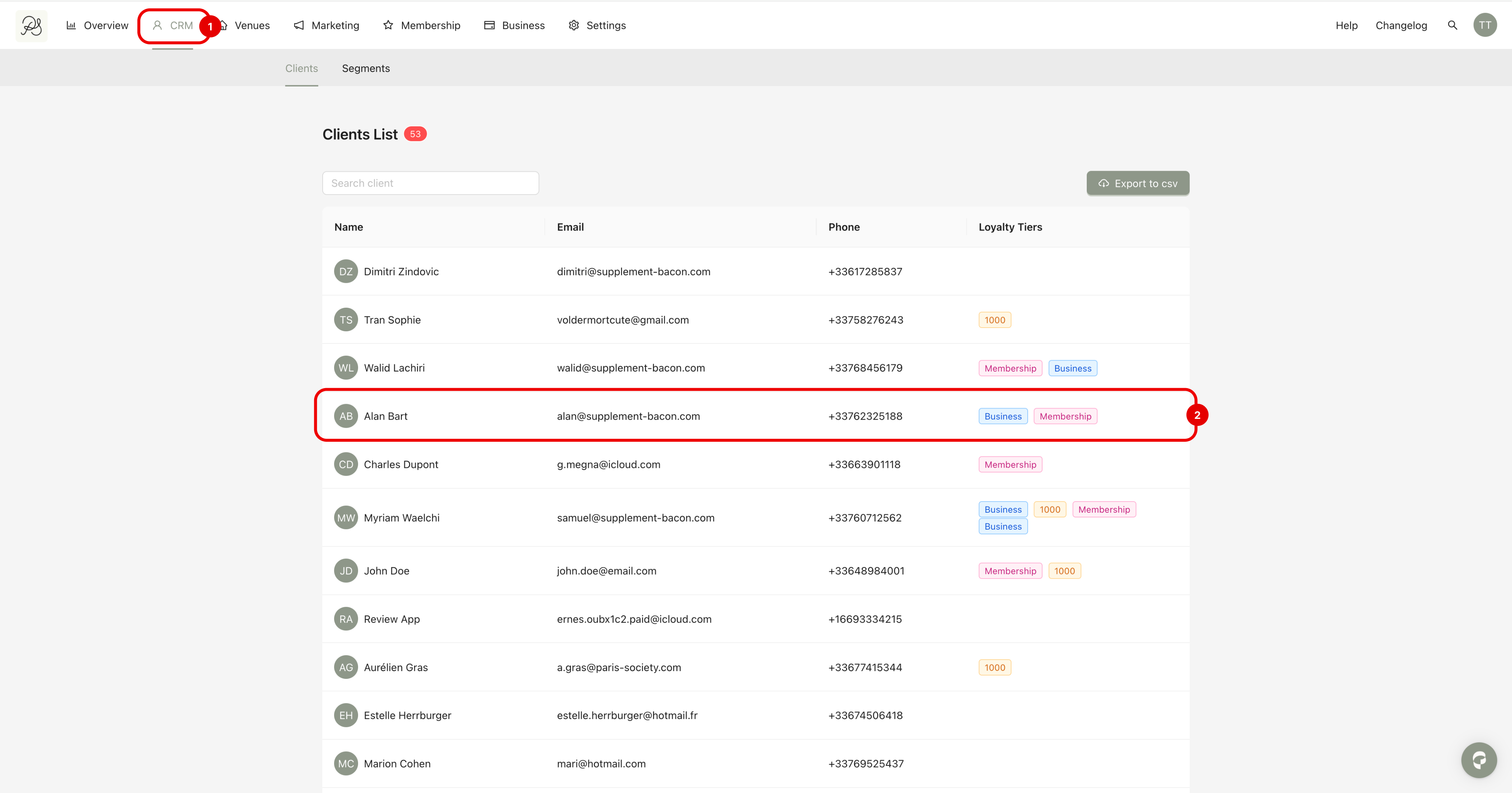The height and width of the screenshot is (793, 1512).
Task: Open Venues in top navigation
Action: coord(252,25)
